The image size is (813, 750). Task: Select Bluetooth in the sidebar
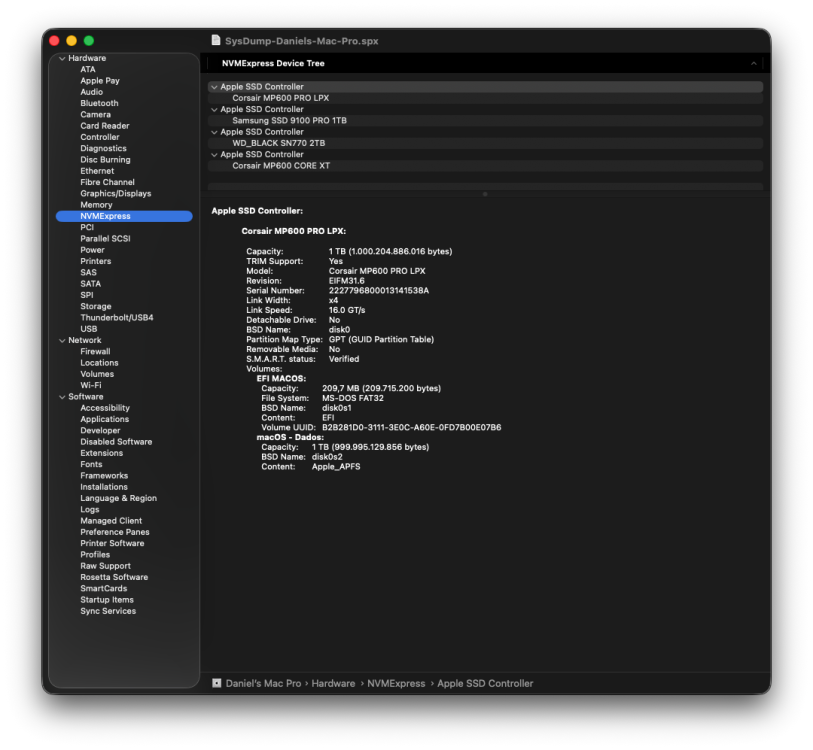click(x=99, y=103)
